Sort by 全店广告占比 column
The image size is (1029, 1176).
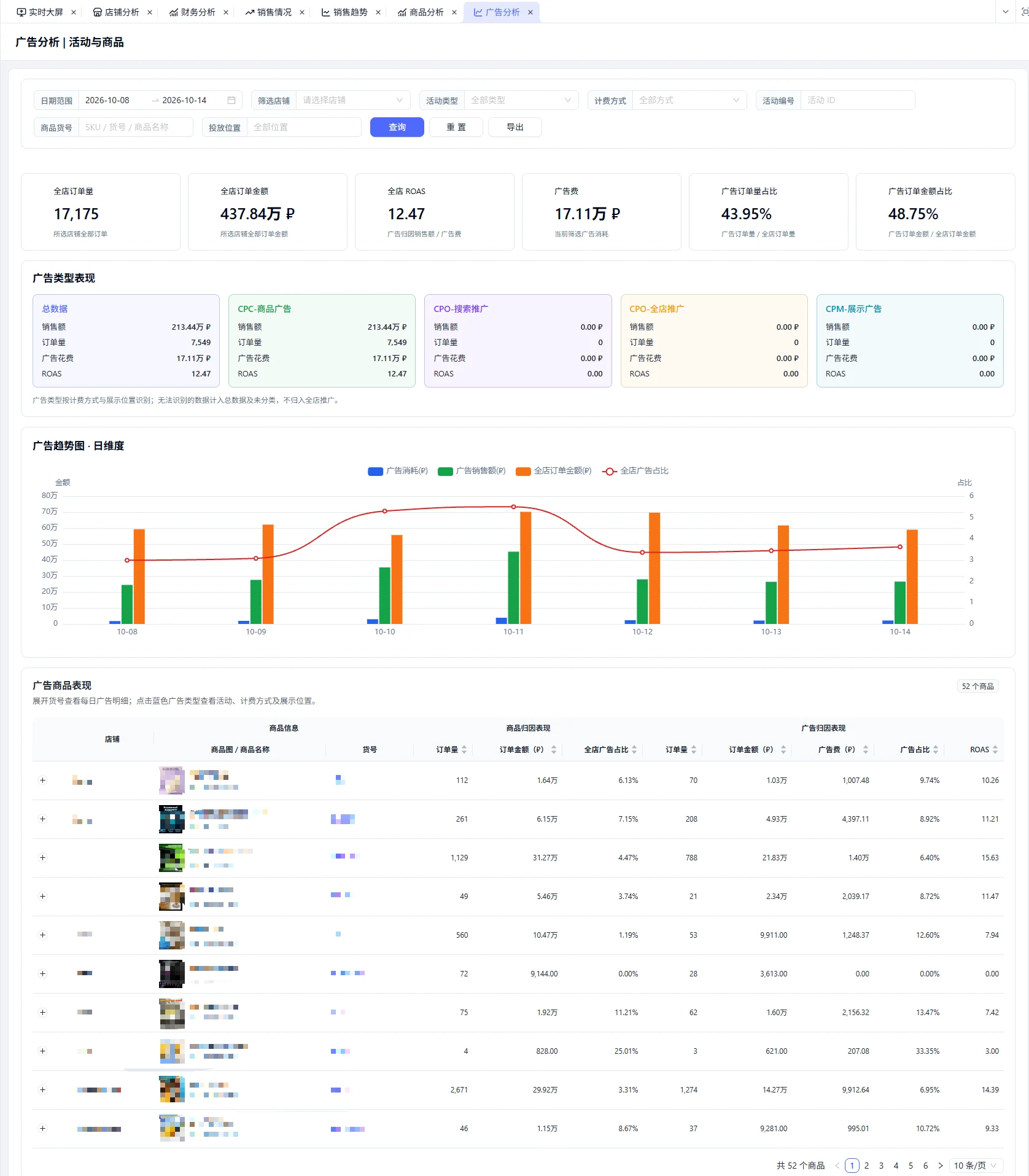[x=634, y=750]
